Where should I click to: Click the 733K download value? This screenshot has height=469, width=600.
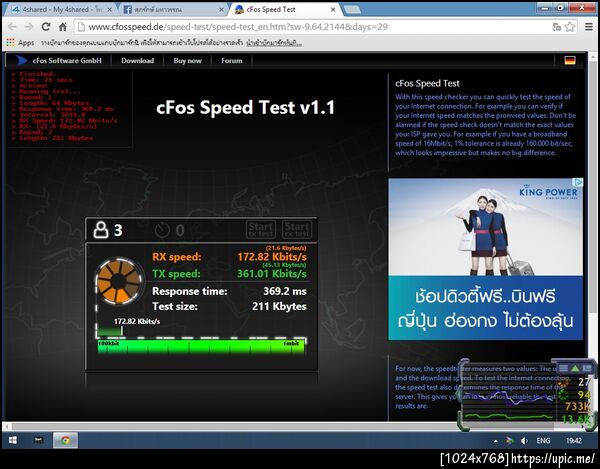pyautogui.click(x=578, y=406)
